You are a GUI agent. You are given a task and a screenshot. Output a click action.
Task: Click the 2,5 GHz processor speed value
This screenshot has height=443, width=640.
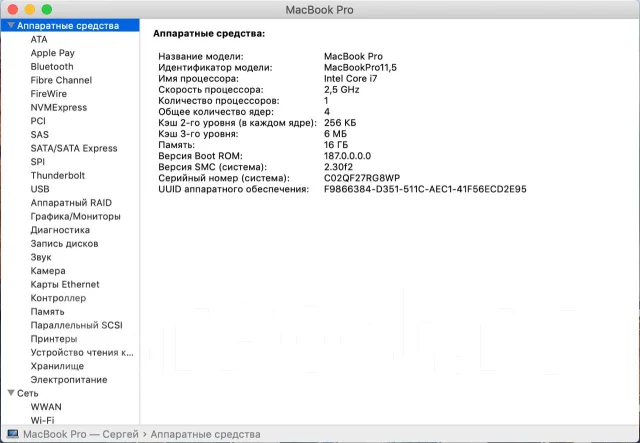click(342, 89)
